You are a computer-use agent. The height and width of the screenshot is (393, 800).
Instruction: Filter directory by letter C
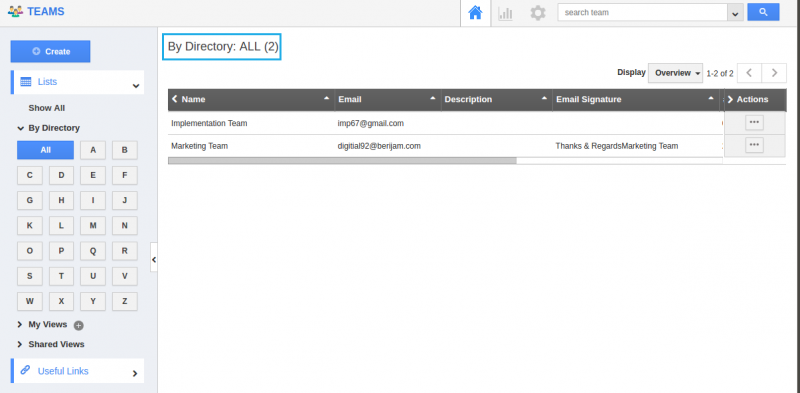[30, 176]
